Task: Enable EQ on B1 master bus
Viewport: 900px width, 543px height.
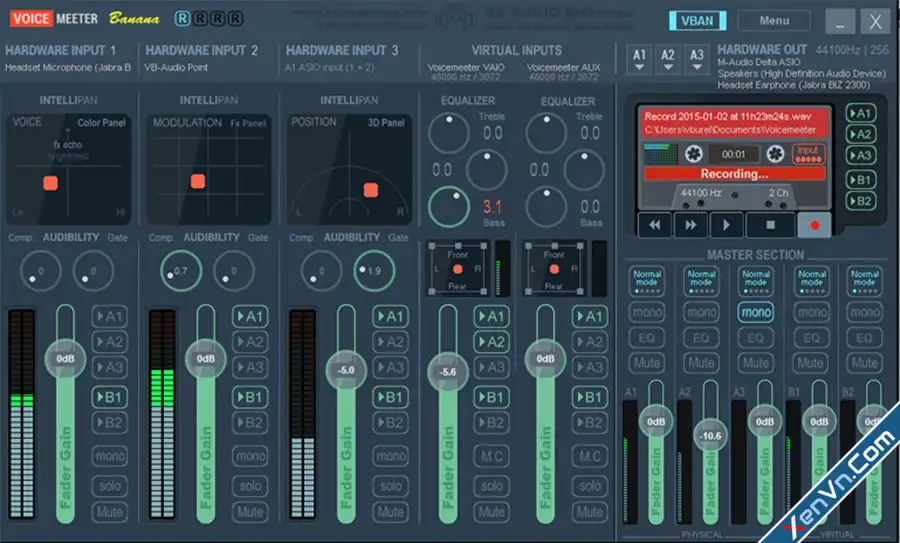Action: point(812,338)
